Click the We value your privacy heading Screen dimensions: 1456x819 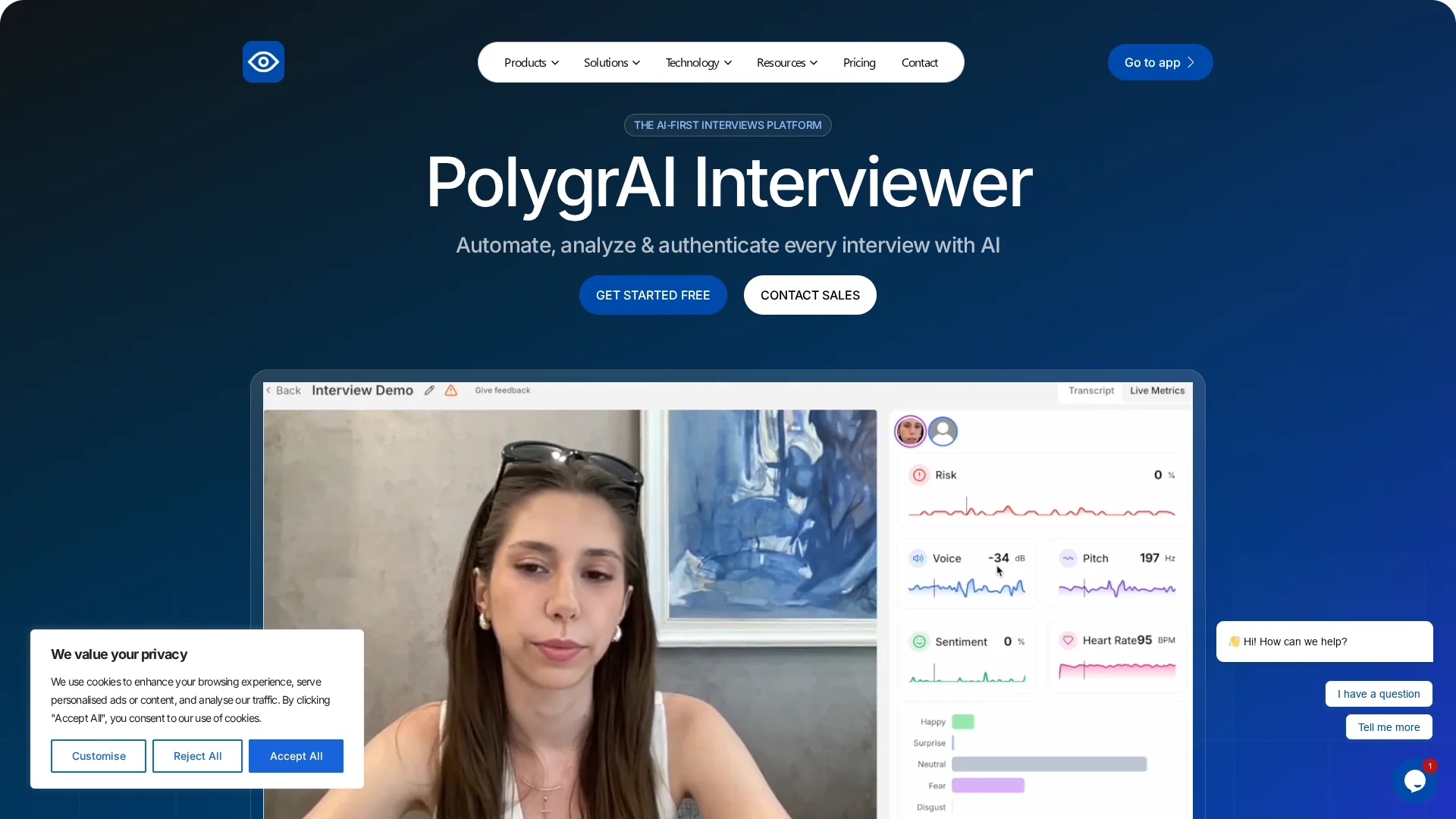119,654
